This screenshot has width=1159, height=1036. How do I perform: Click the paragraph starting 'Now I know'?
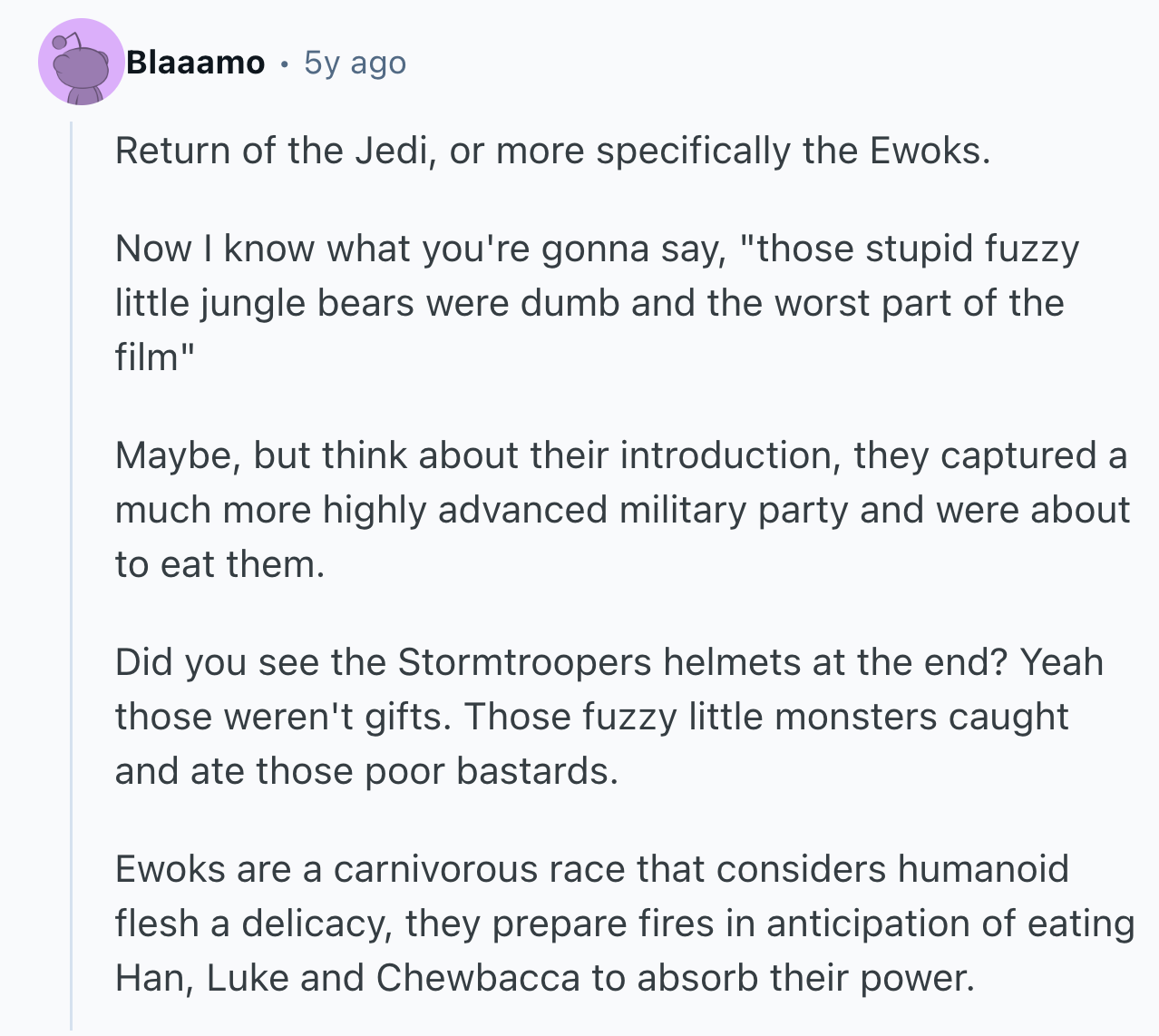pos(597,303)
